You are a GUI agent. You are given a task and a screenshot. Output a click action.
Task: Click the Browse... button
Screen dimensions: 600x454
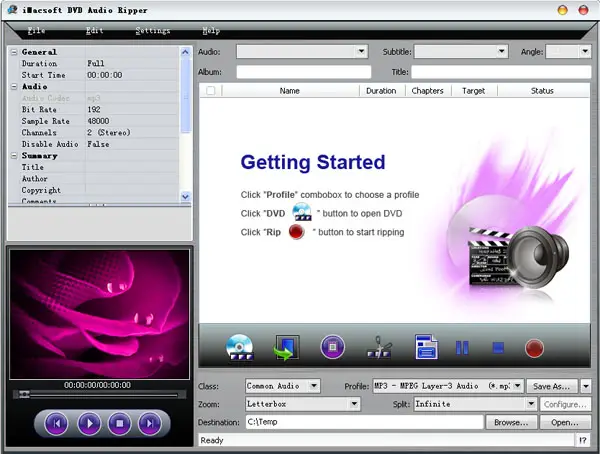click(x=511, y=422)
